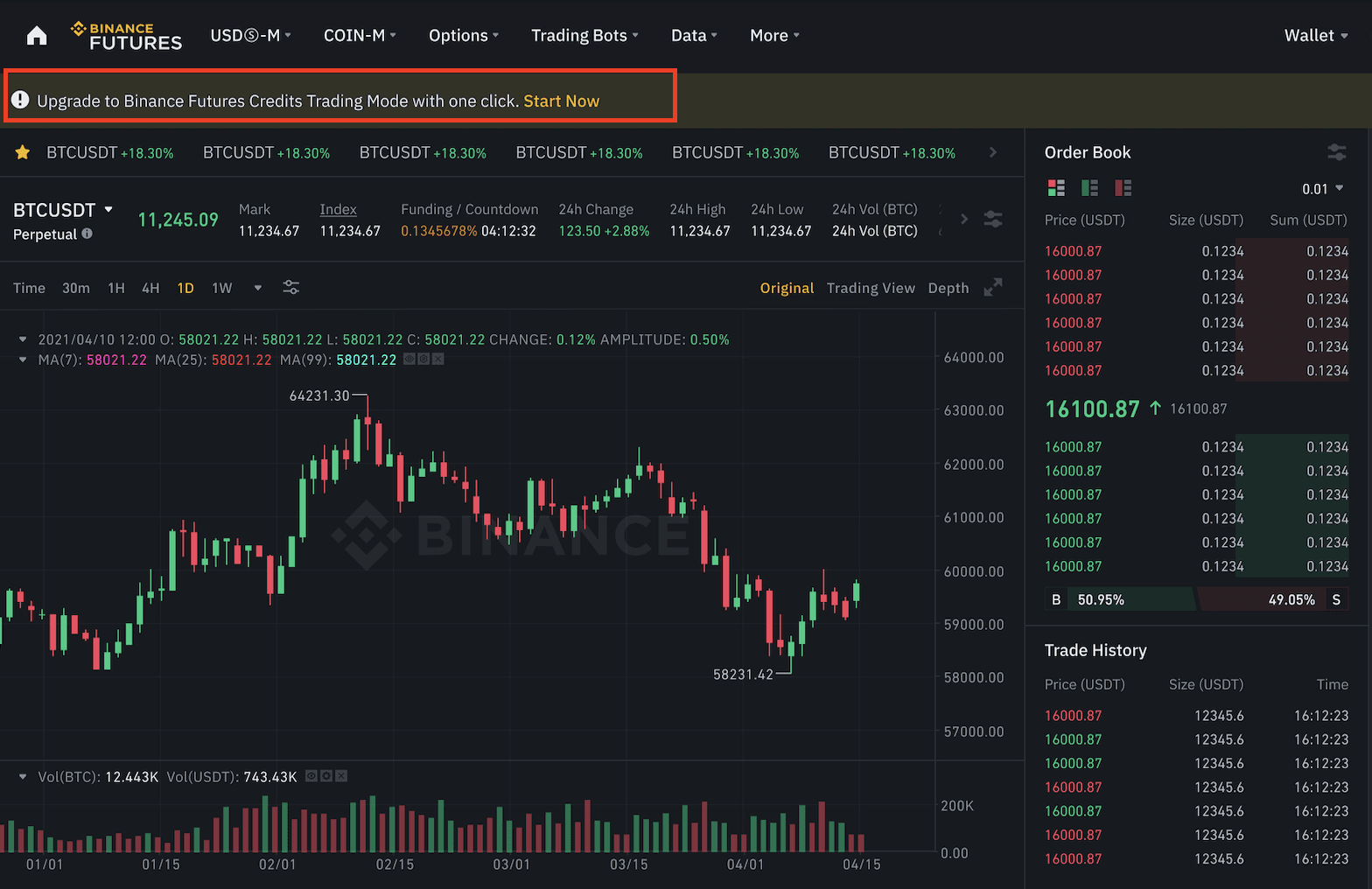Click the Start Now link in the banner
The width and height of the screenshot is (1372, 889).
(x=562, y=101)
